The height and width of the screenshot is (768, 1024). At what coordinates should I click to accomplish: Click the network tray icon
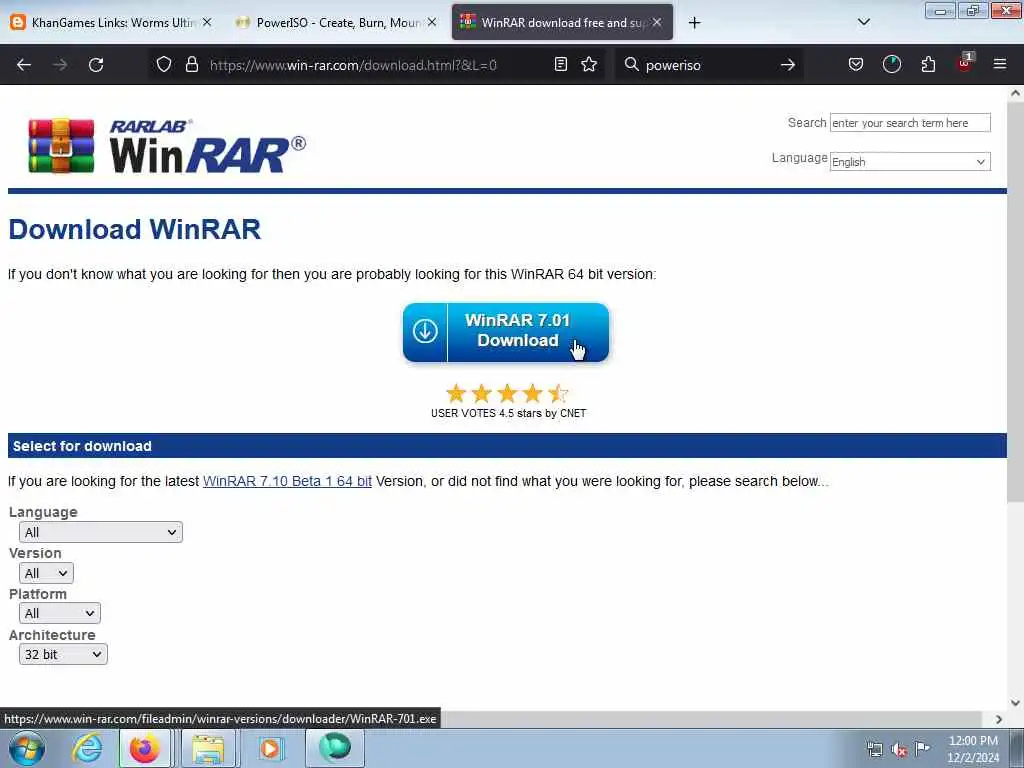point(874,750)
